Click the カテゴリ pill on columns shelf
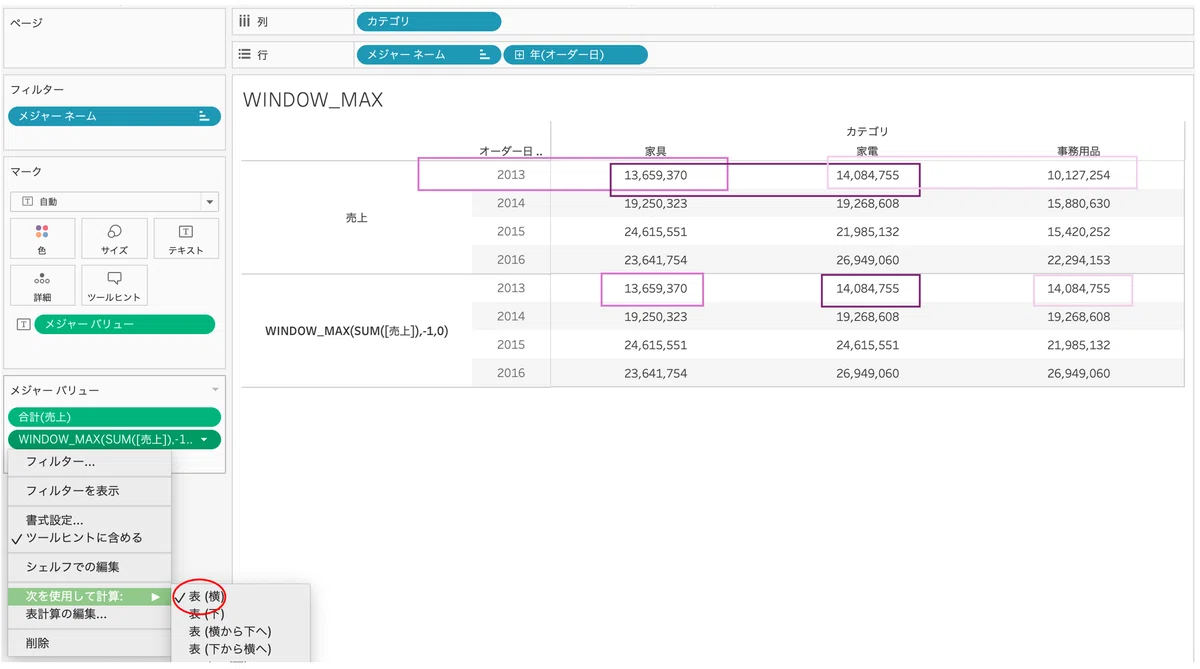This screenshot has height=669, width=1200. (428, 21)
